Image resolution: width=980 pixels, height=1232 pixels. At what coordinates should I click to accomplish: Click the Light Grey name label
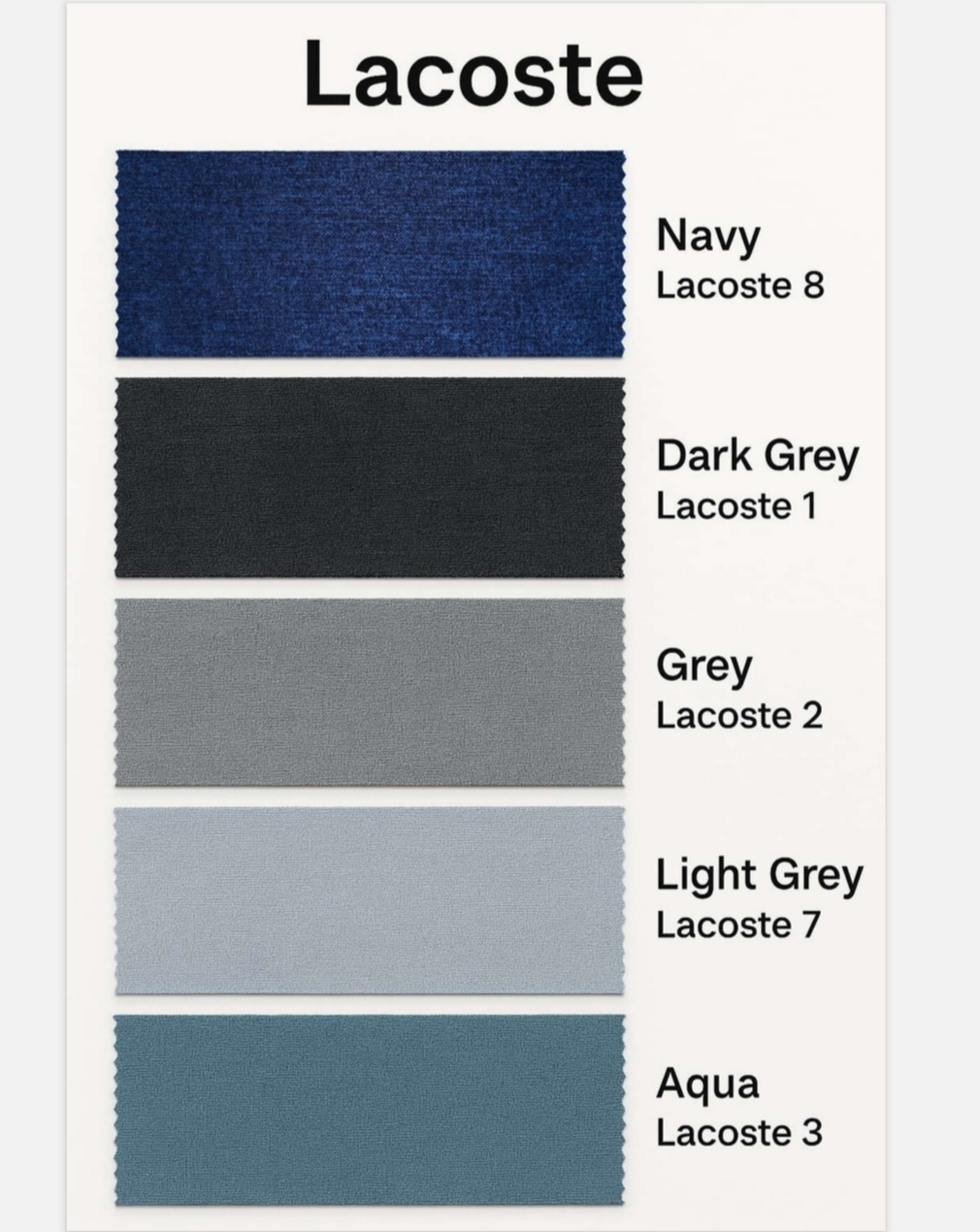click(x=759, y=876)
